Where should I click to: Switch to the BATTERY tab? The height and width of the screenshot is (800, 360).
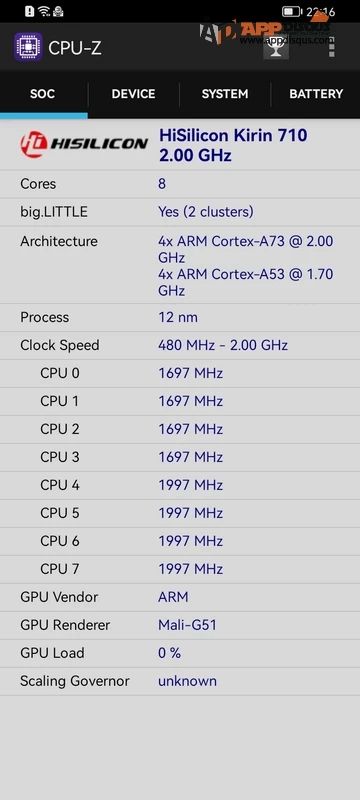pyautogui.click(x=316, y=94)
